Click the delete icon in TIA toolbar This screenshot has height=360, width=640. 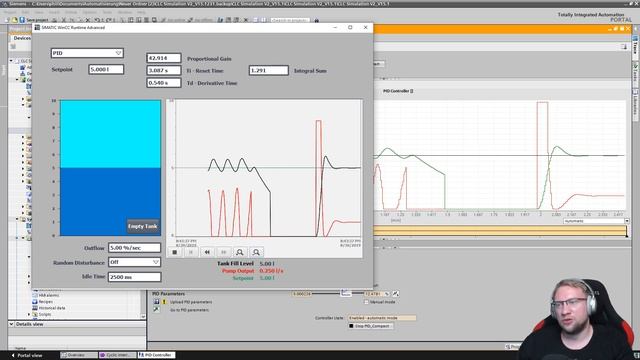[87, 20]
